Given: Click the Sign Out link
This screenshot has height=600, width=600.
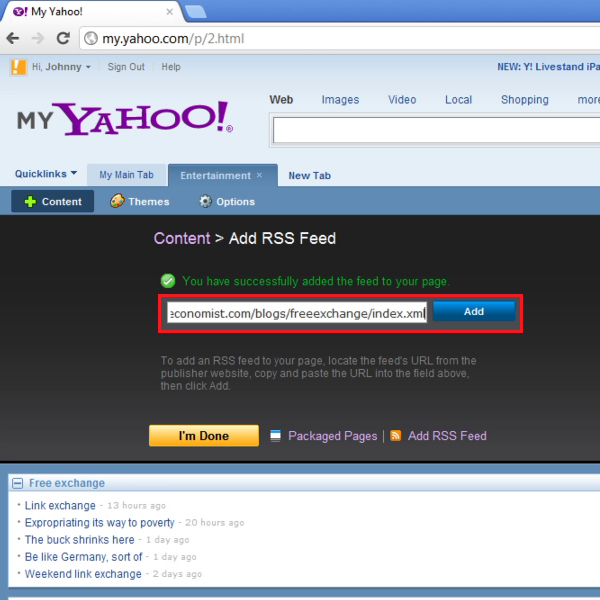Looking at the screenshot, I should [126, 67].
